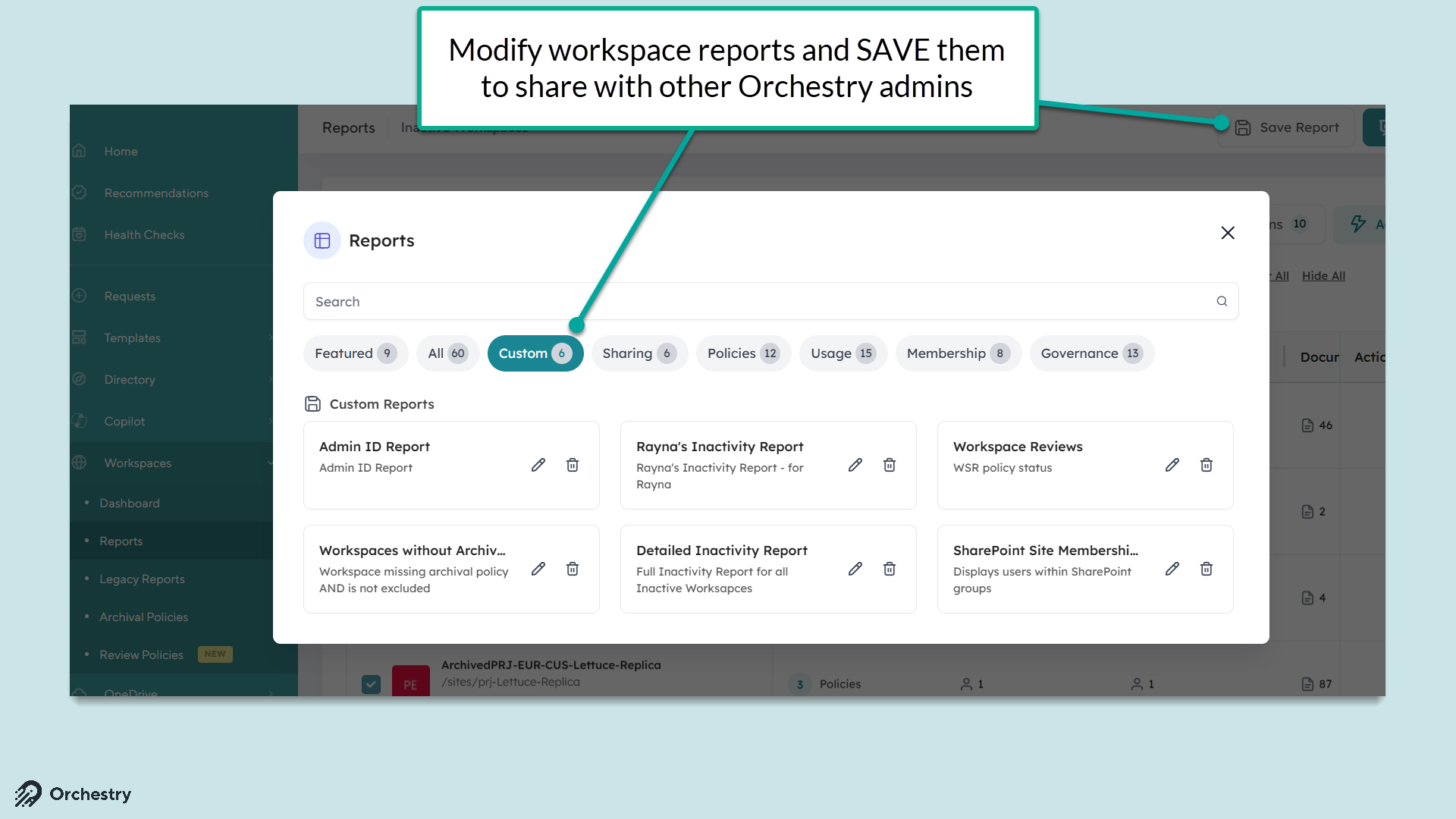The image size is (1456, 819).
Task: Focus the reports Search field
Action: pos(771,301)
